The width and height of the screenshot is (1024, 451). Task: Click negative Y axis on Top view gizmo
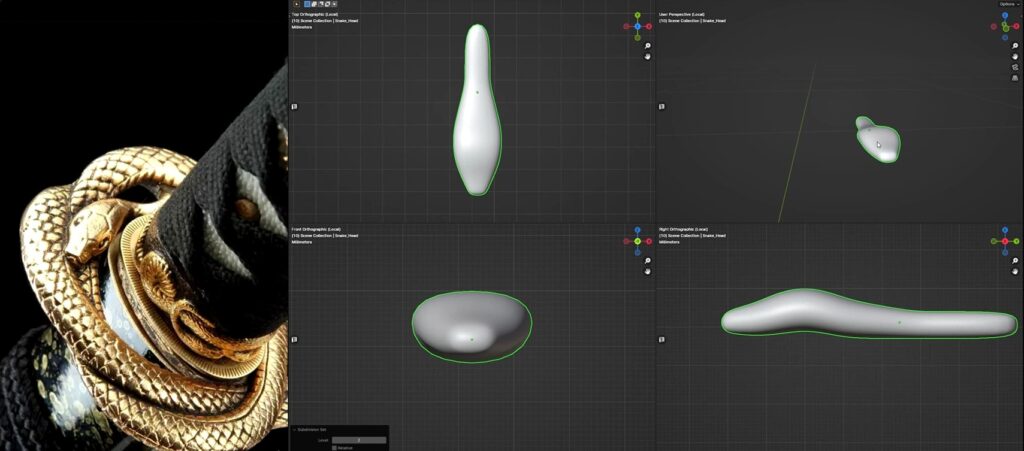tap(637, 38)
